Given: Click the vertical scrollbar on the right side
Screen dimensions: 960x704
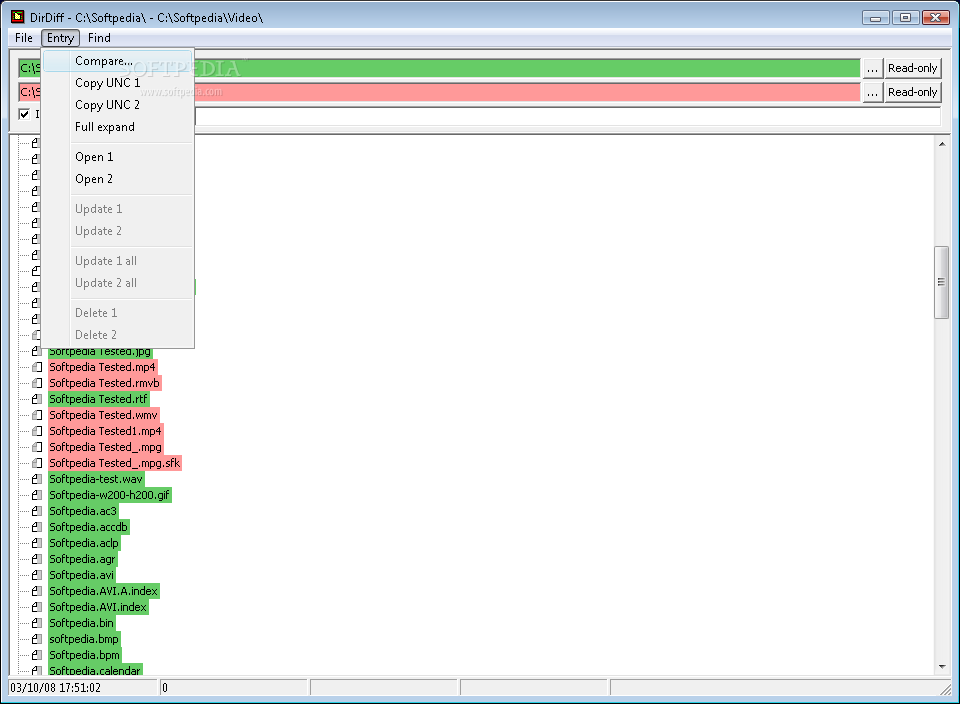Looking at the screenshot, I should pos(940,280).
